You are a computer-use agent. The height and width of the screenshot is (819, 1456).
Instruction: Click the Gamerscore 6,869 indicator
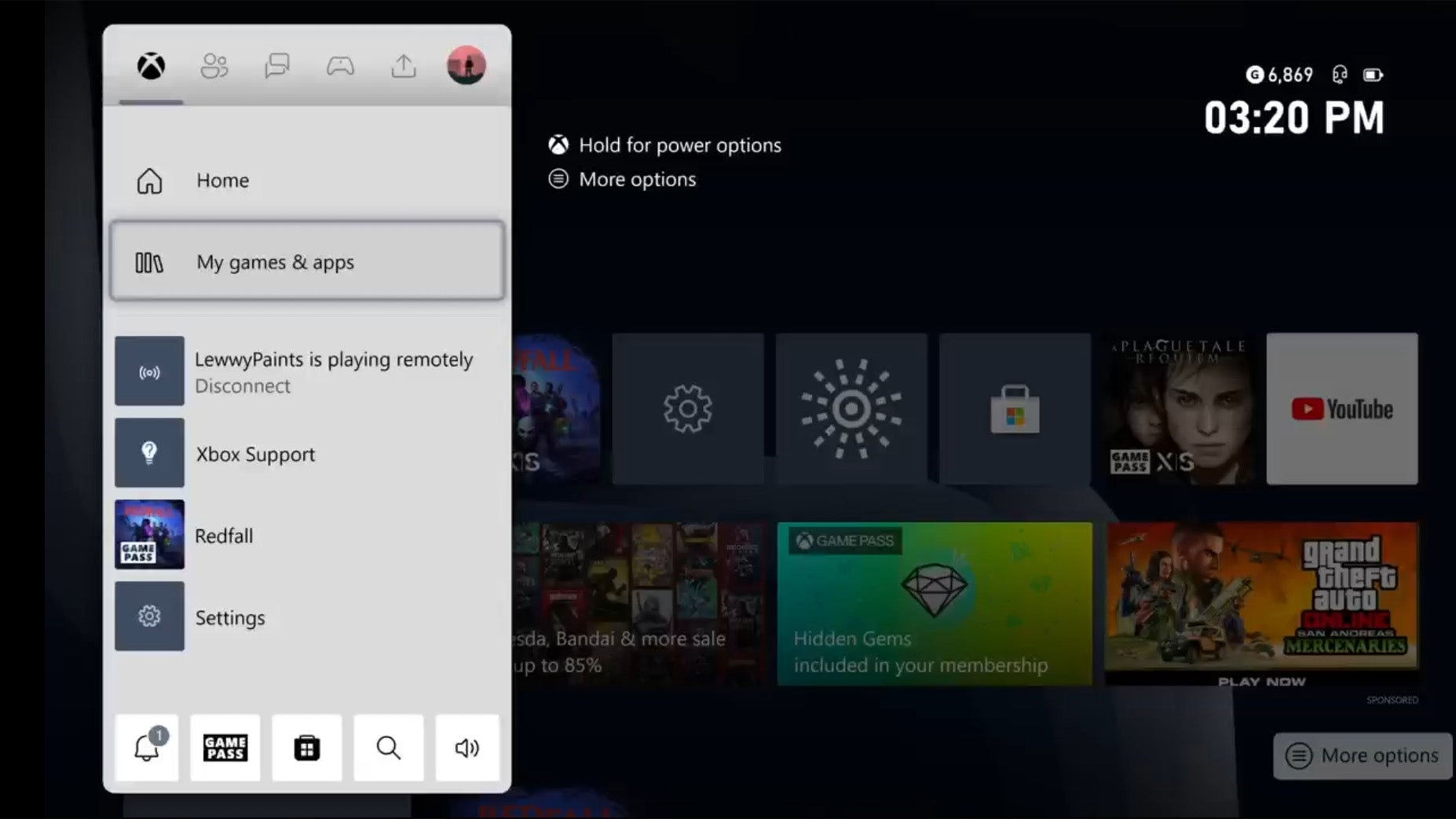[x=1279, y=75]
